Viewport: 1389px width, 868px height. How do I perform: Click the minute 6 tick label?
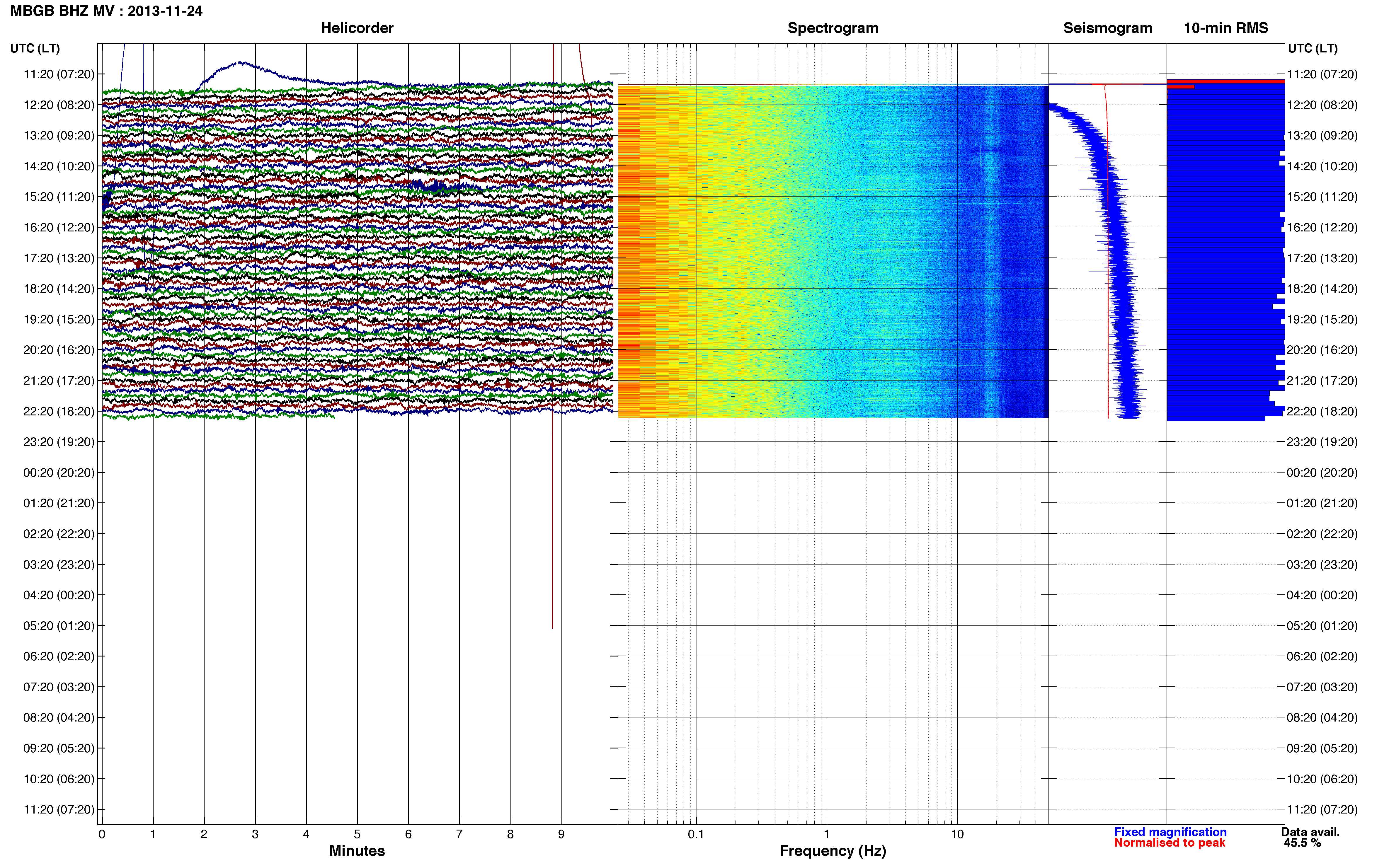coord(408,834)
